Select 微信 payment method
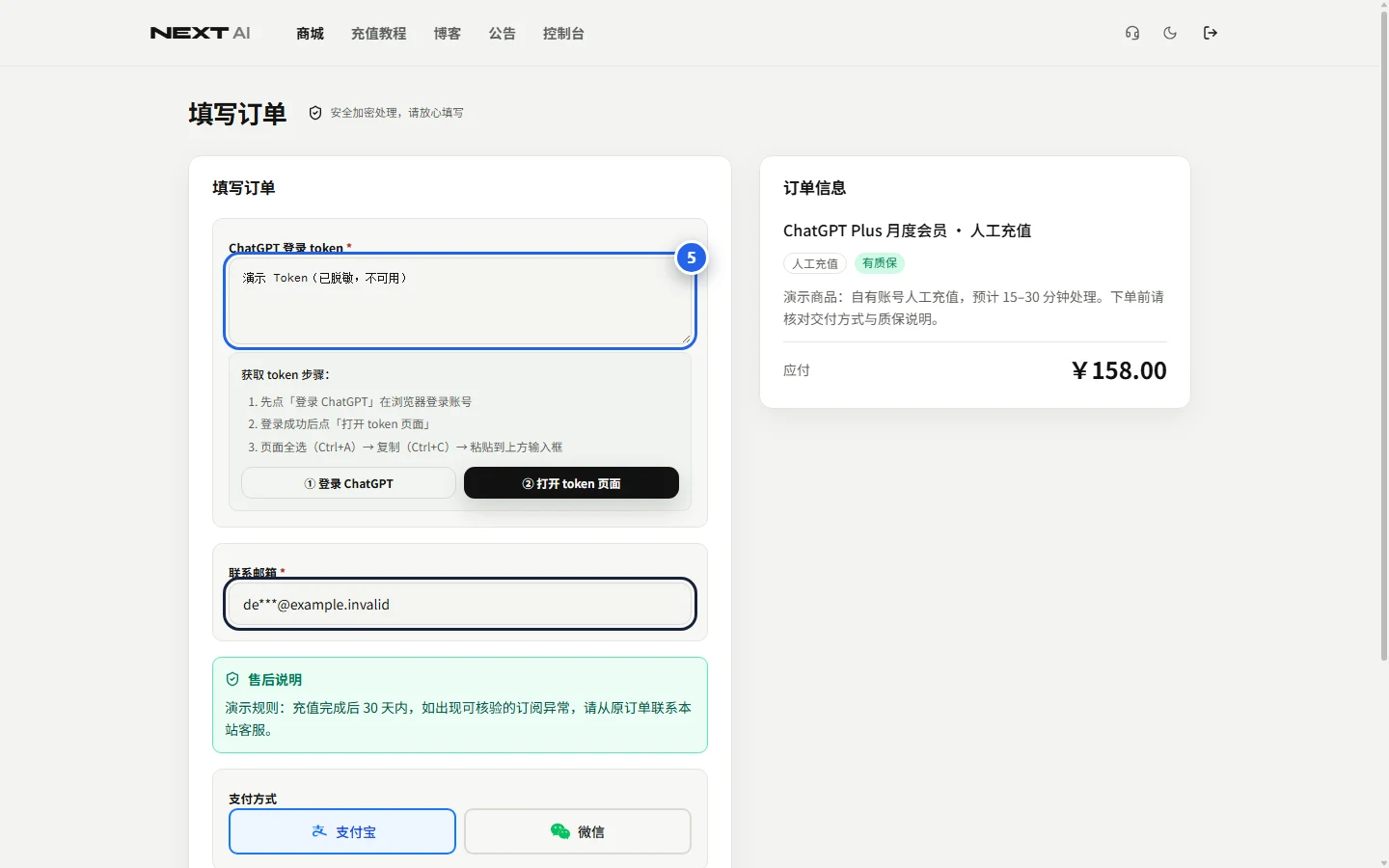The height and width of the screenshot is (868, 1389). pos(578,831)
